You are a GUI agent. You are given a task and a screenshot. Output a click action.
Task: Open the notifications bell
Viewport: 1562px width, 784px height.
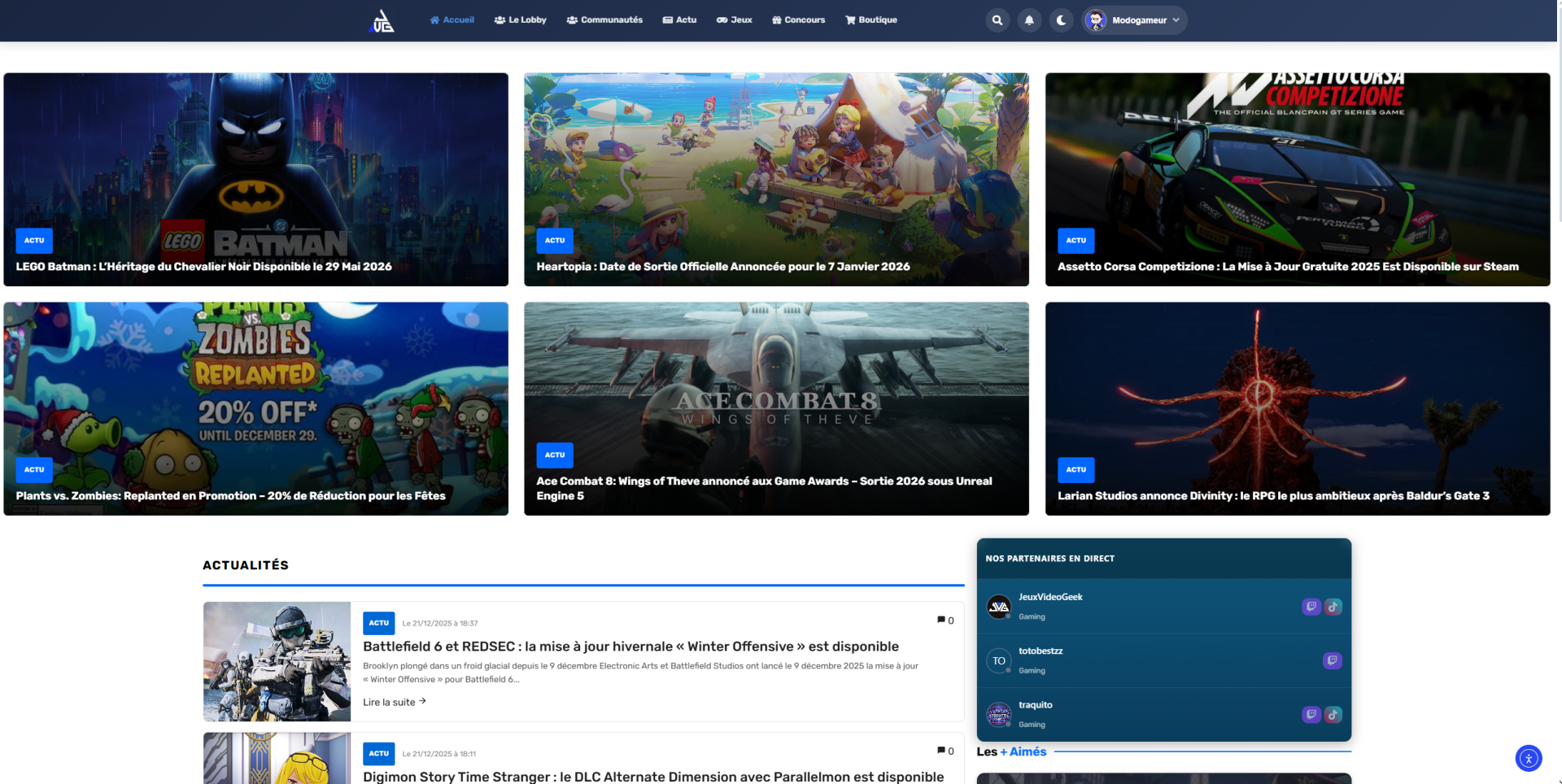pos(1029,20)
